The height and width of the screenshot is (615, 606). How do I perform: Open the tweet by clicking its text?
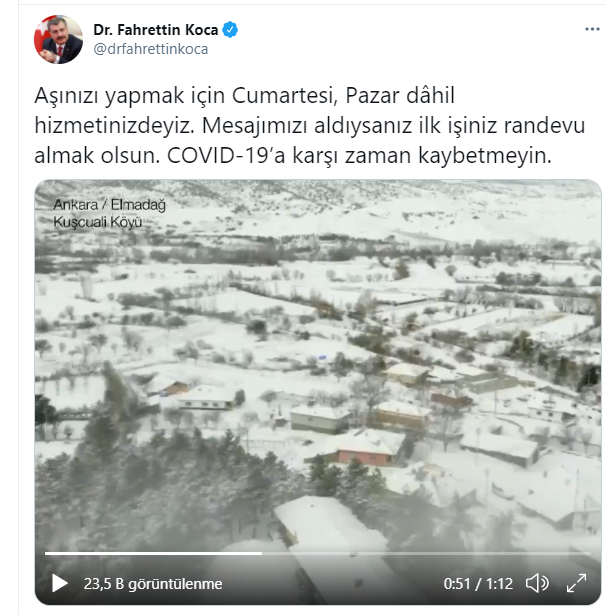tap(310, 126)
